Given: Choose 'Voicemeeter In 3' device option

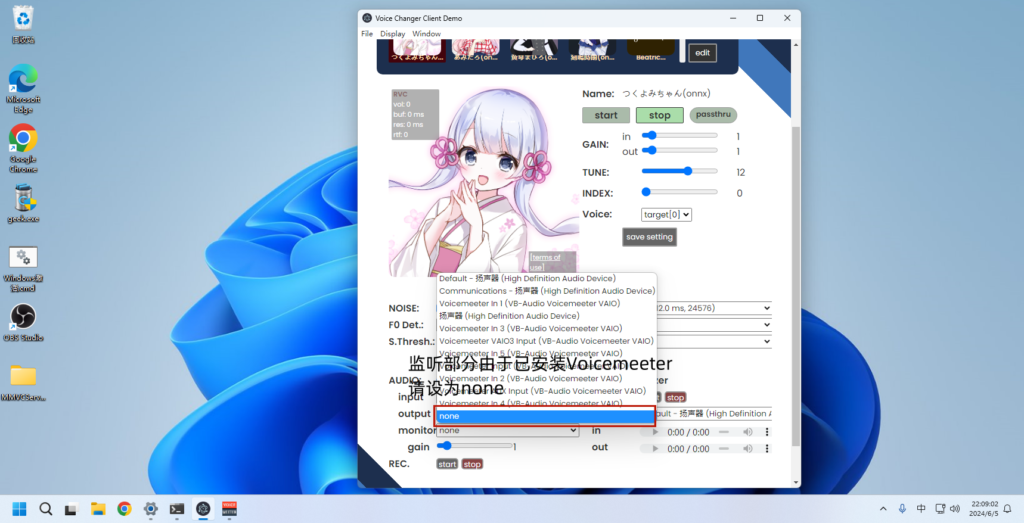Looking at the screenshot, I should tap(545, 328).
